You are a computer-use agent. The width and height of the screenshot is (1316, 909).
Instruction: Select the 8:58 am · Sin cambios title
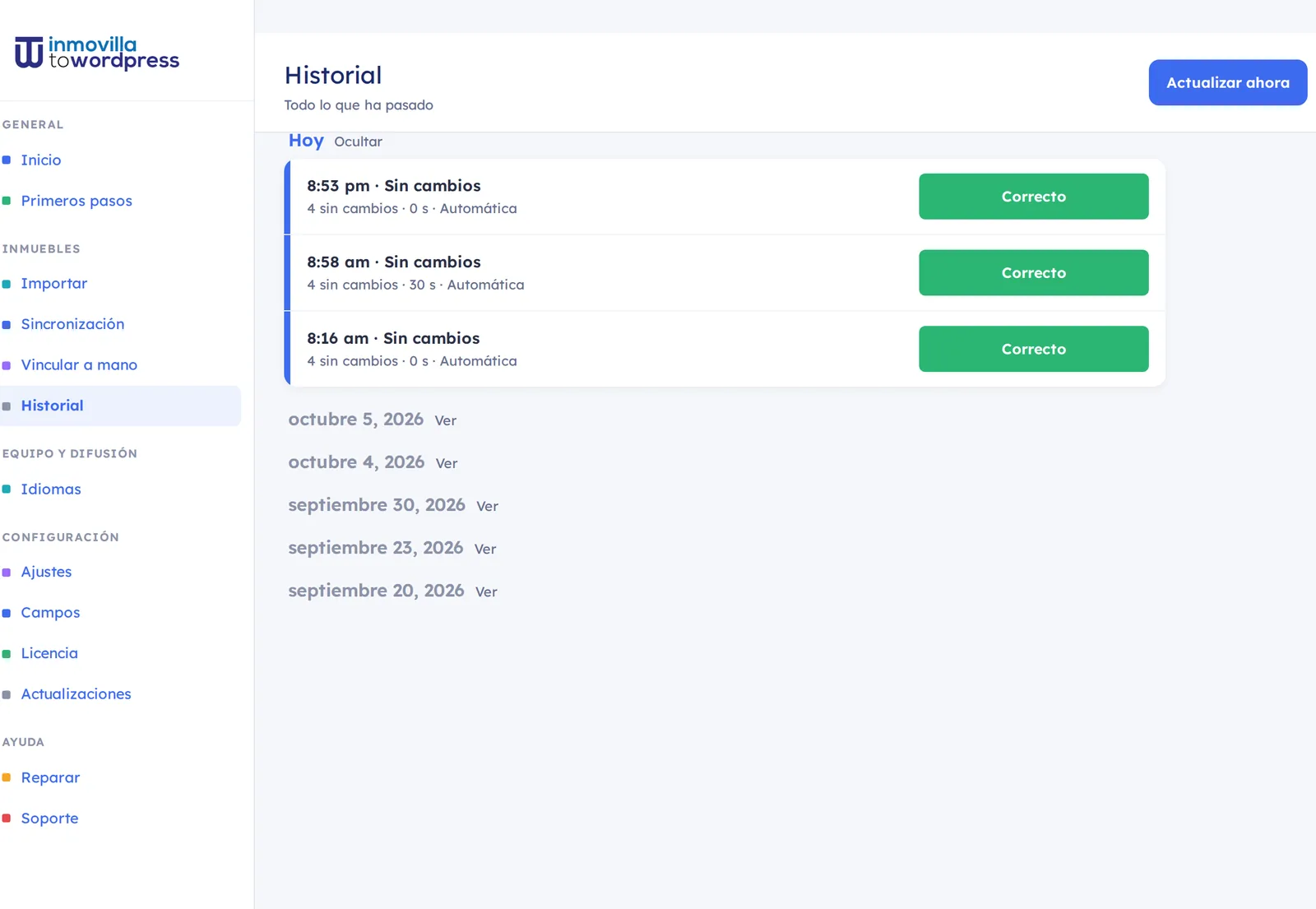tap(394, 262)
